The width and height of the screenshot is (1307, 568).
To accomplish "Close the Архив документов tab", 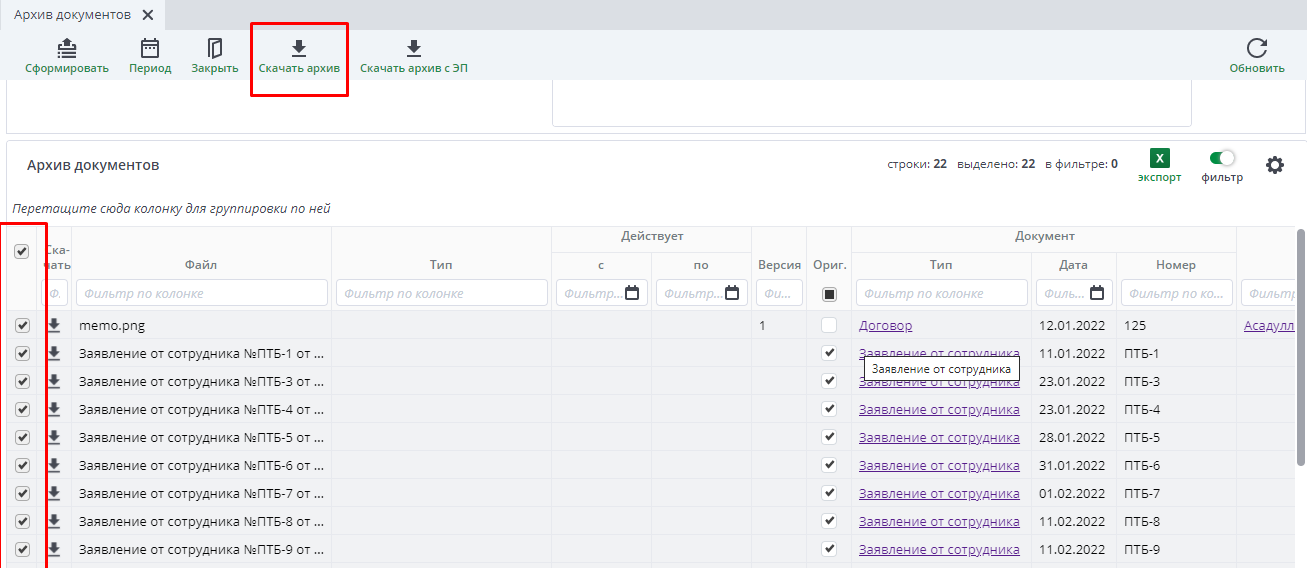I will (x=148, y=15).
